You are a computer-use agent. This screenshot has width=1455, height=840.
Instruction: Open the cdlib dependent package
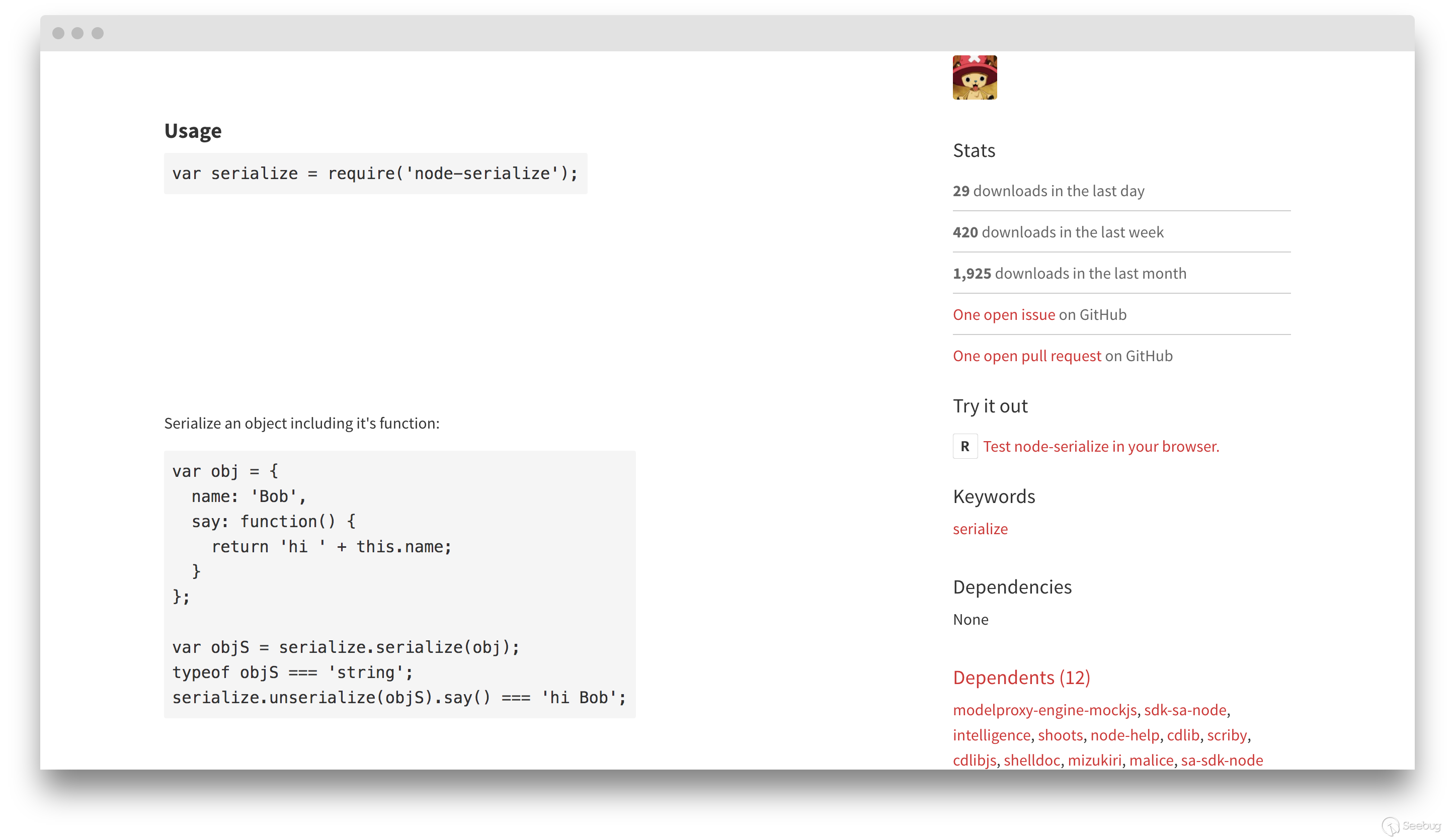tap(1183, 735)
